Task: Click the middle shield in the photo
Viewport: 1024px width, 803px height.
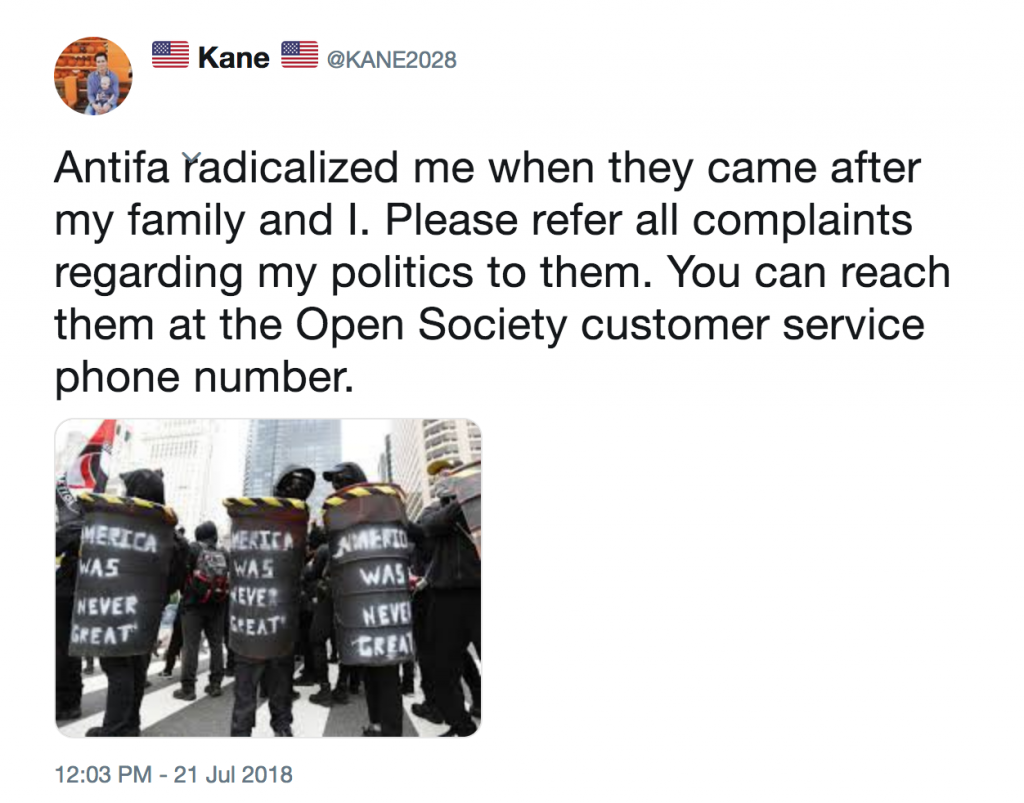Action: pos(264,579)
